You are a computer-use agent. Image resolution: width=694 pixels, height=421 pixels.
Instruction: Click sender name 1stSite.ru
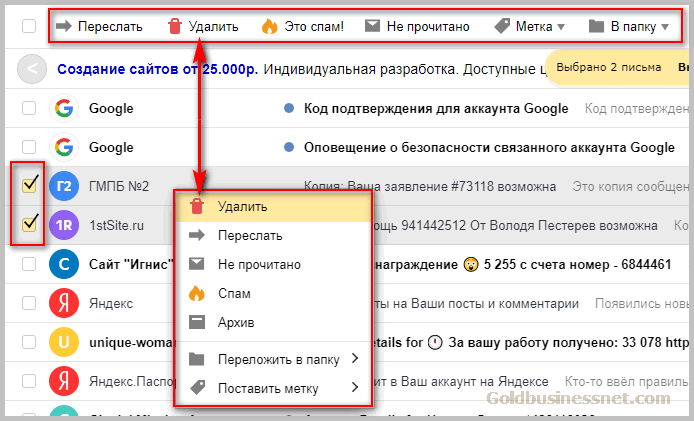click(116, 225)
